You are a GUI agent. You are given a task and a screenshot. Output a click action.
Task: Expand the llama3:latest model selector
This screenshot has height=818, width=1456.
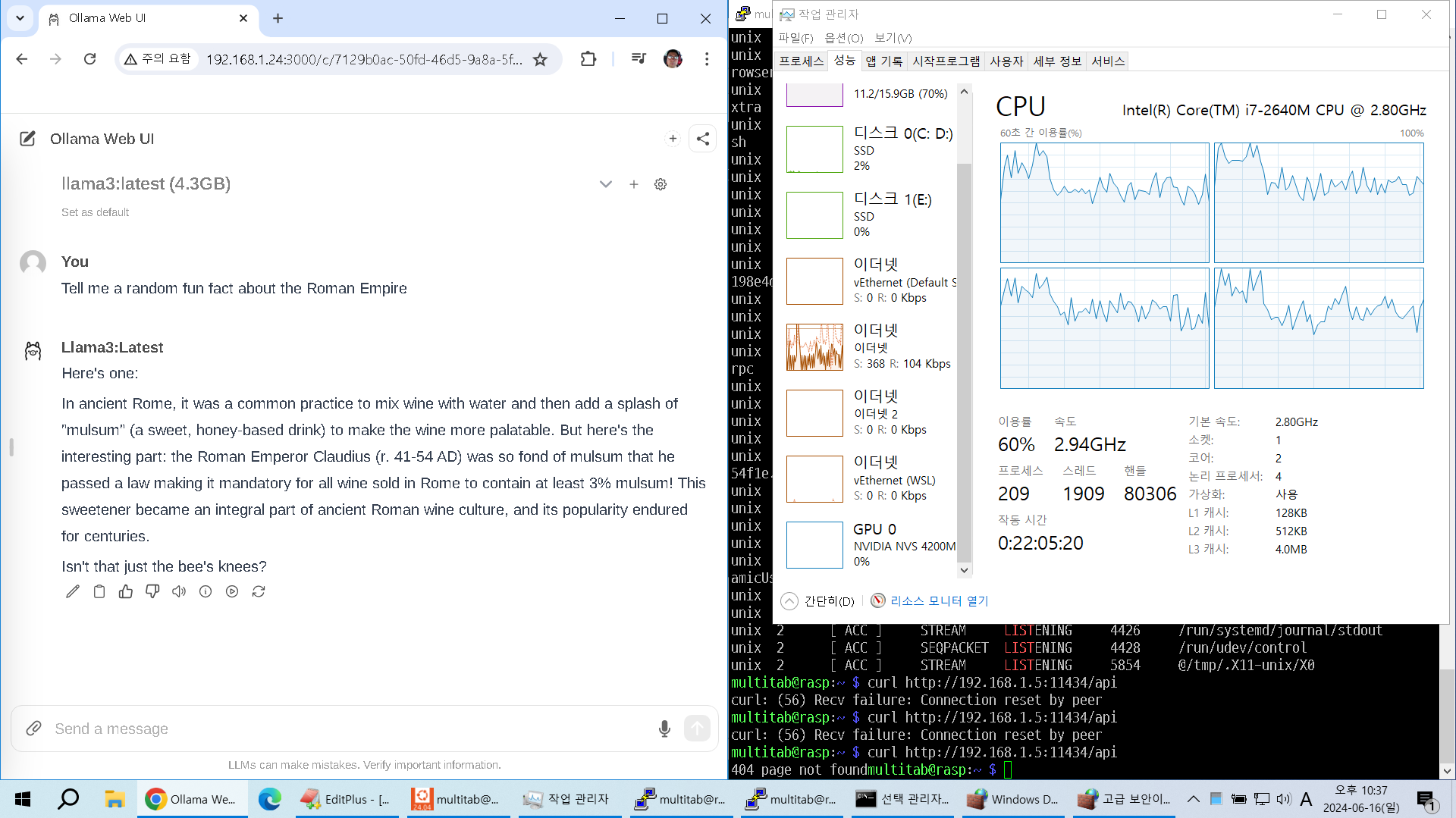coord(605,184)
